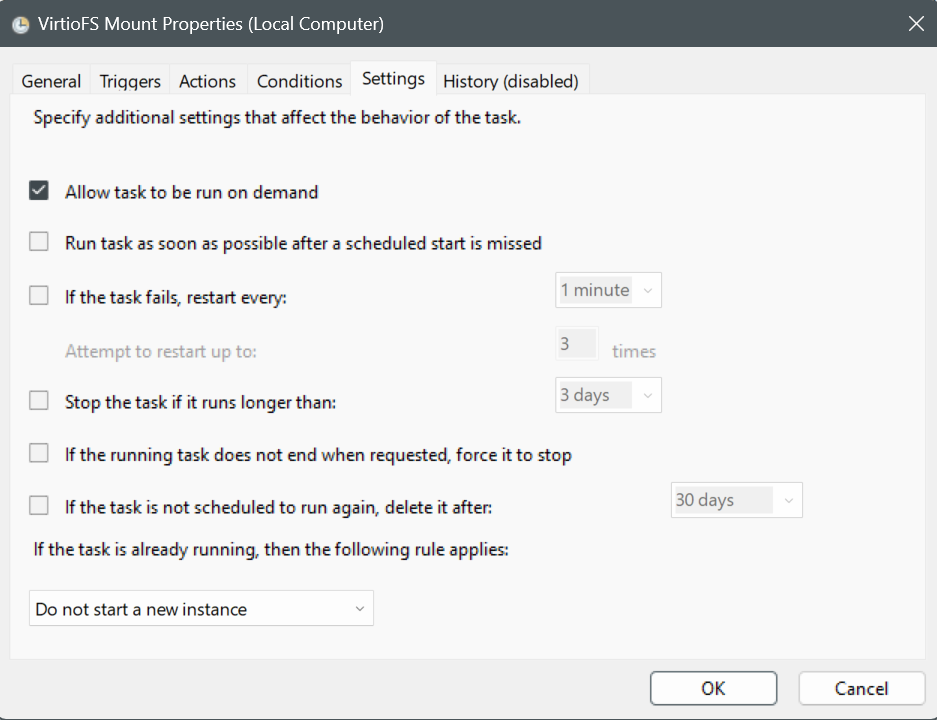This screenshot has height=720, width=937.
Task: Click the Cancel button
Action: 862,688
